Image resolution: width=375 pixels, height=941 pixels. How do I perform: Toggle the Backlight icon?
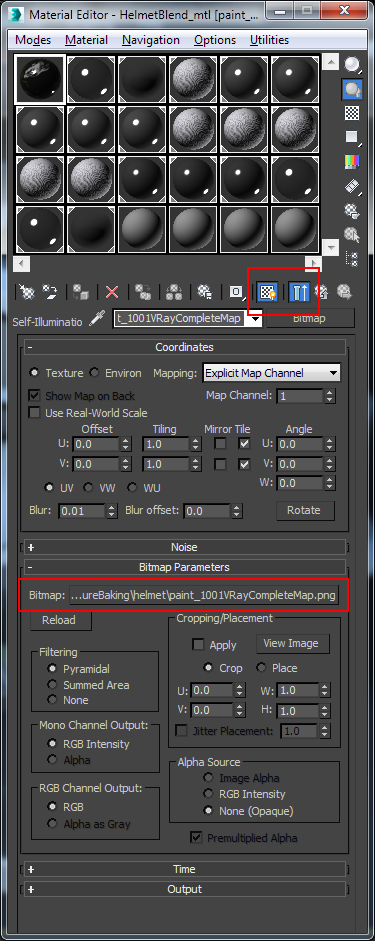[352, 89]
